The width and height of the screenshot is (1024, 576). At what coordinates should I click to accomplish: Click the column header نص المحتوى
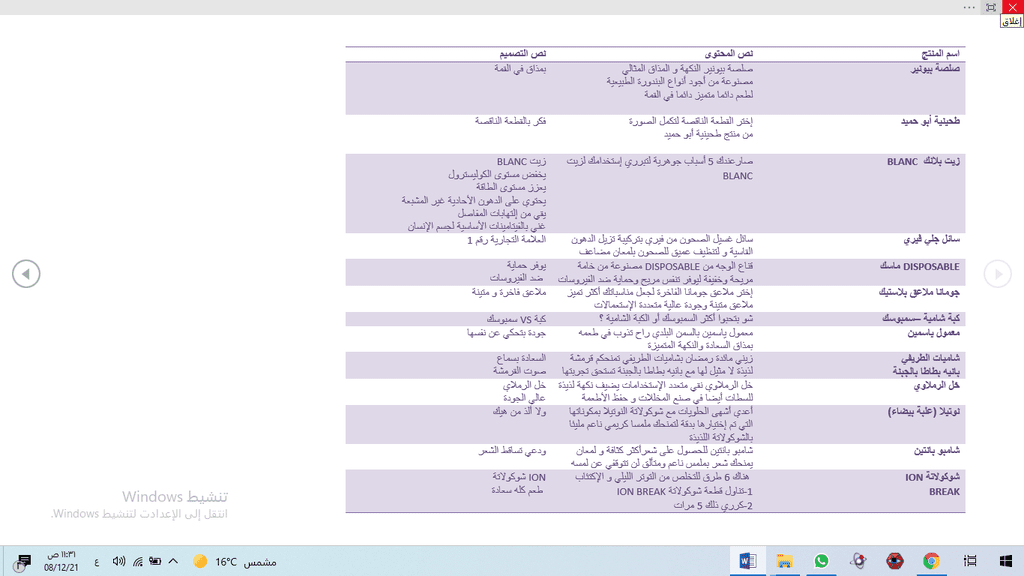point(729,54)
